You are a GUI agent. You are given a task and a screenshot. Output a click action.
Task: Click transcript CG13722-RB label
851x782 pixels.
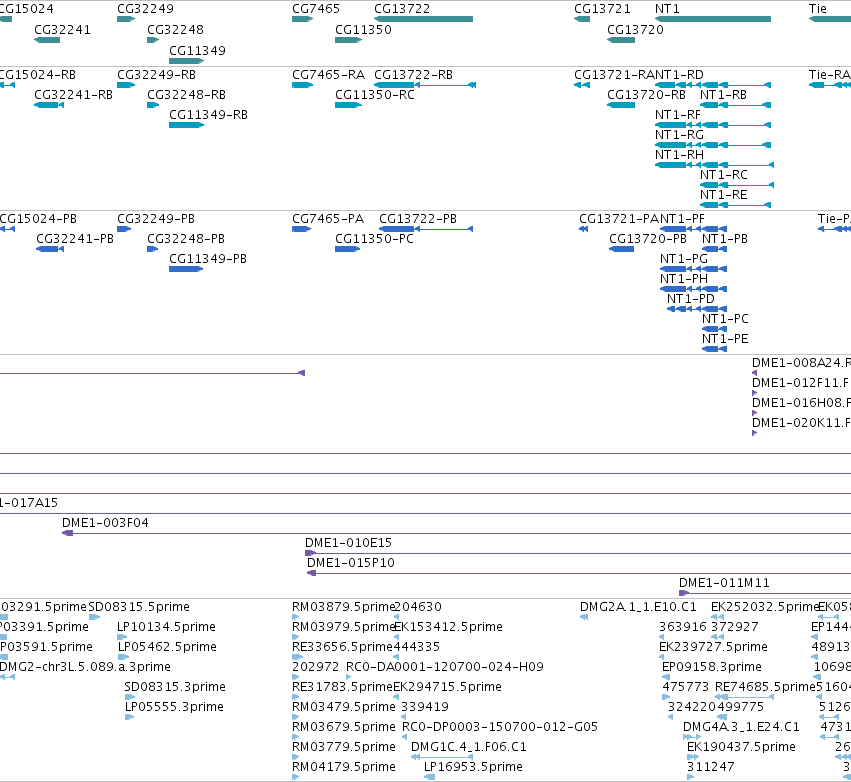[x=414, y=74]
